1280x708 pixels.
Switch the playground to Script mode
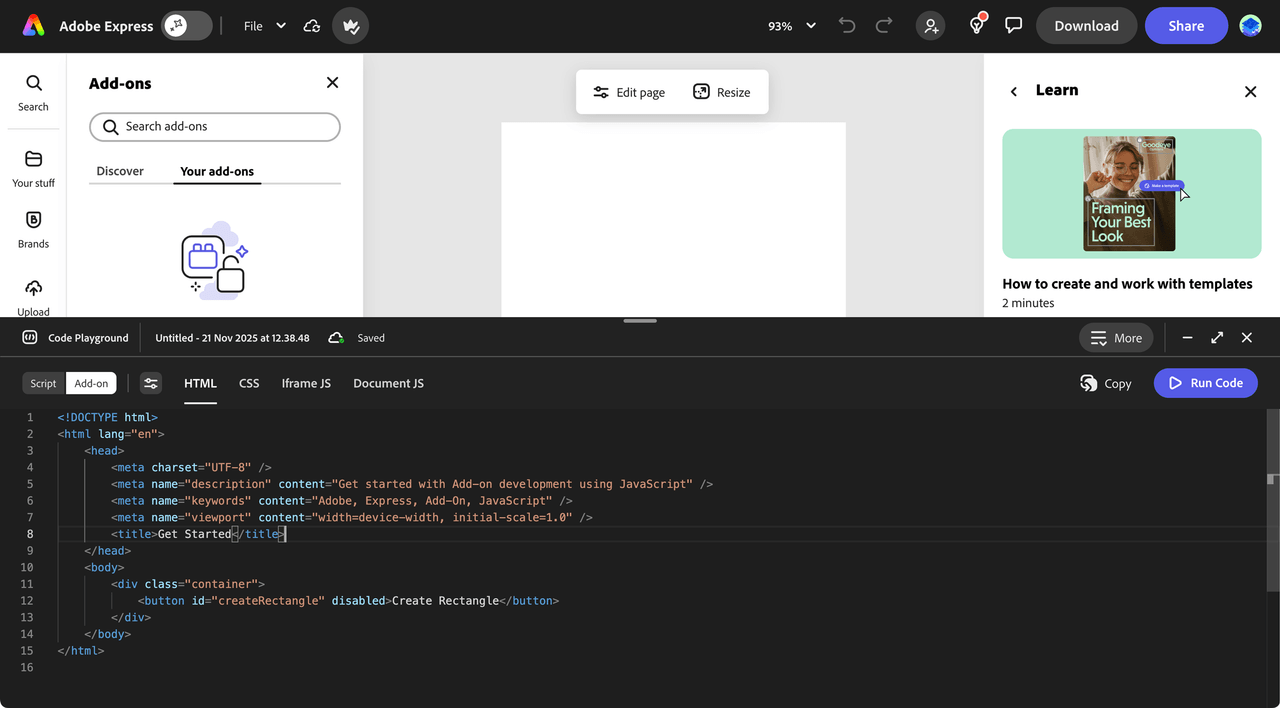[42, 382]
